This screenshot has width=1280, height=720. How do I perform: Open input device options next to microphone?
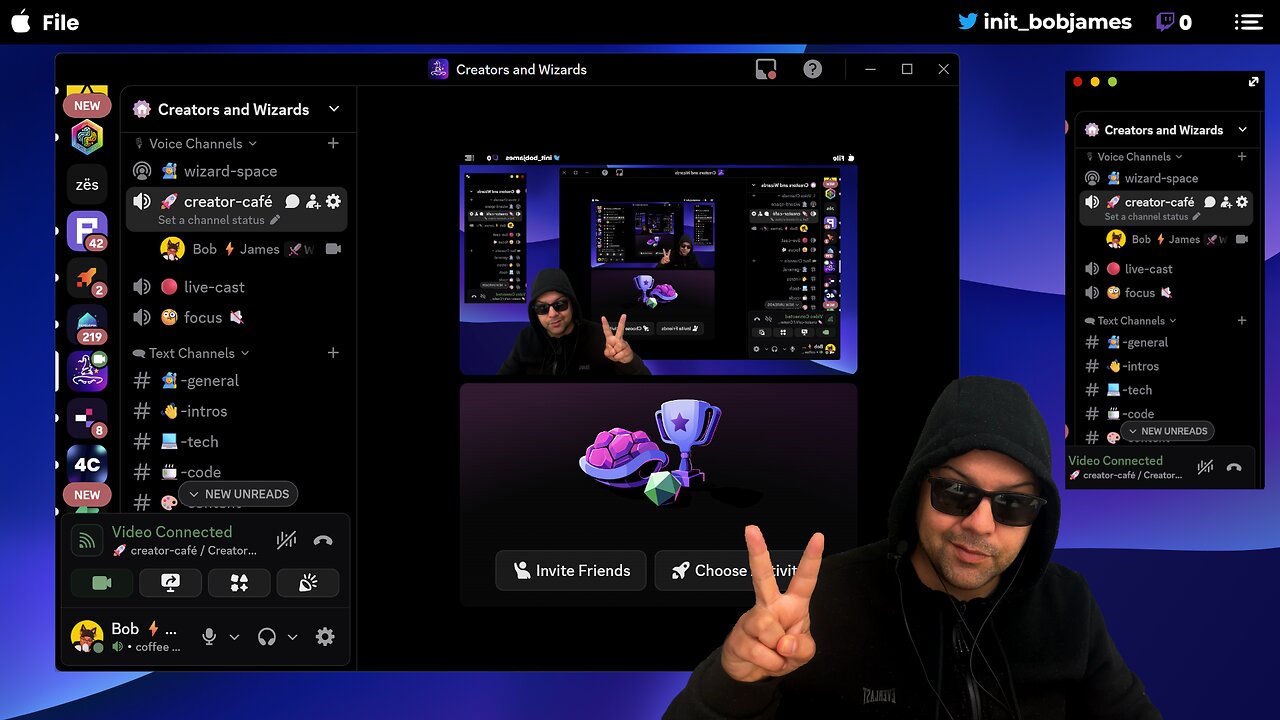[x=235, y=637]
